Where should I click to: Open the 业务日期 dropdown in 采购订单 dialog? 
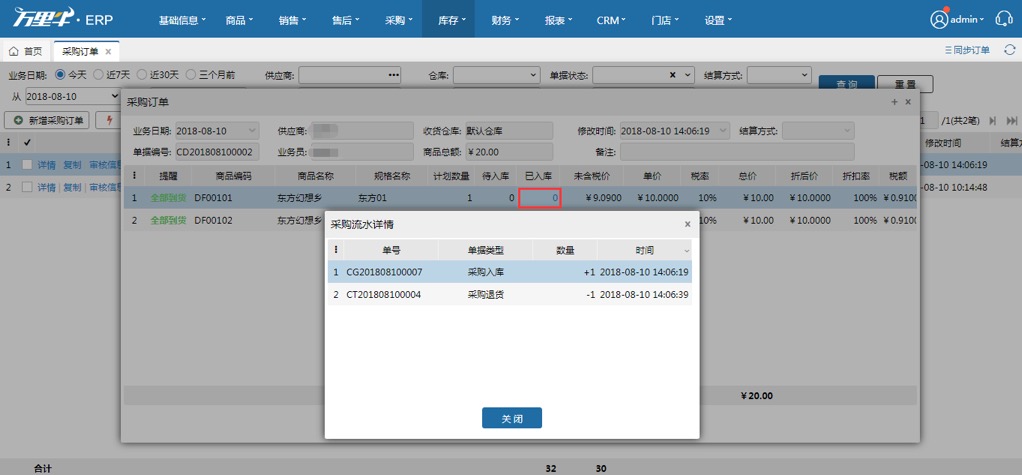coord(251,131)
